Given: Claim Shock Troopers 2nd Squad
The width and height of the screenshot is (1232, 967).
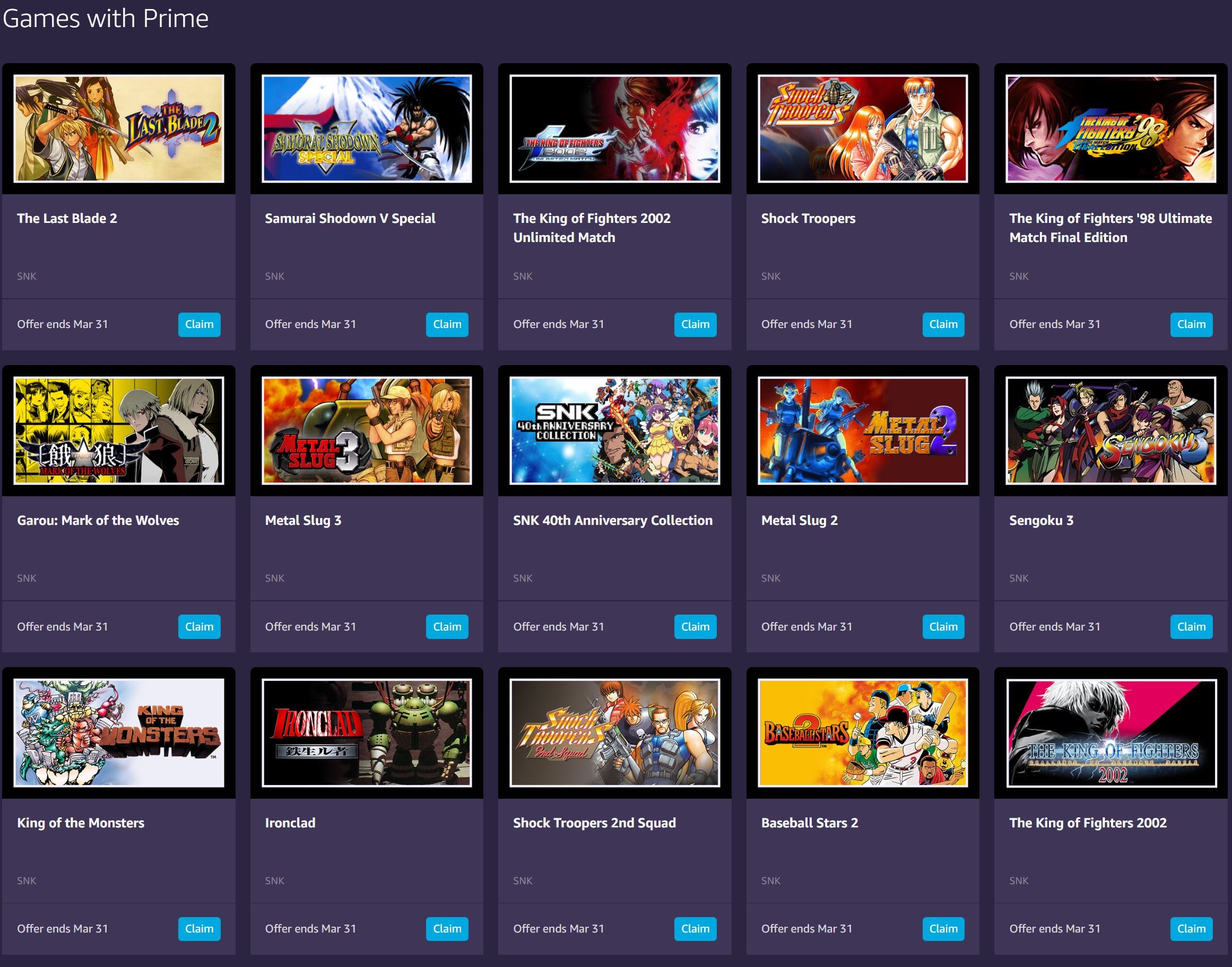Looking at the screenshot, I should tap(695, 928).
